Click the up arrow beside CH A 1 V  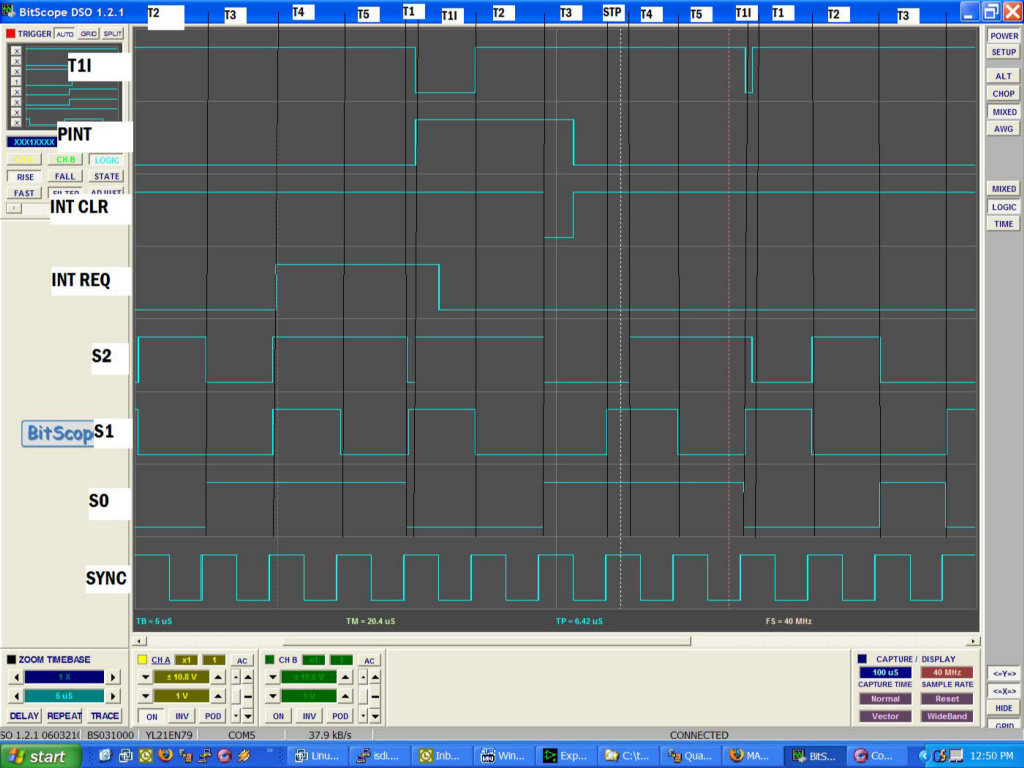219,696
